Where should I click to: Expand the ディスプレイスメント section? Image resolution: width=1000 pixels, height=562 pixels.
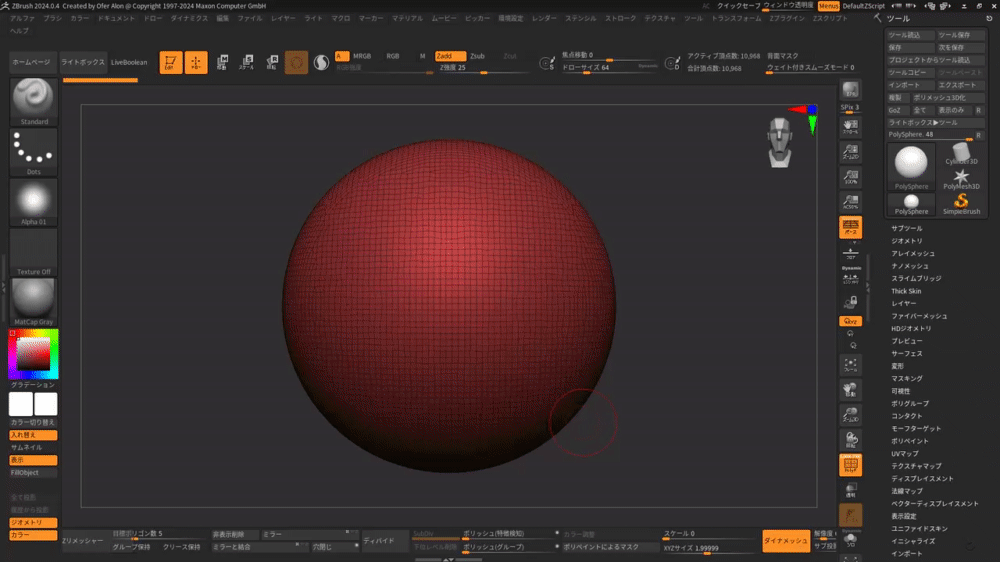coord(922,478)
